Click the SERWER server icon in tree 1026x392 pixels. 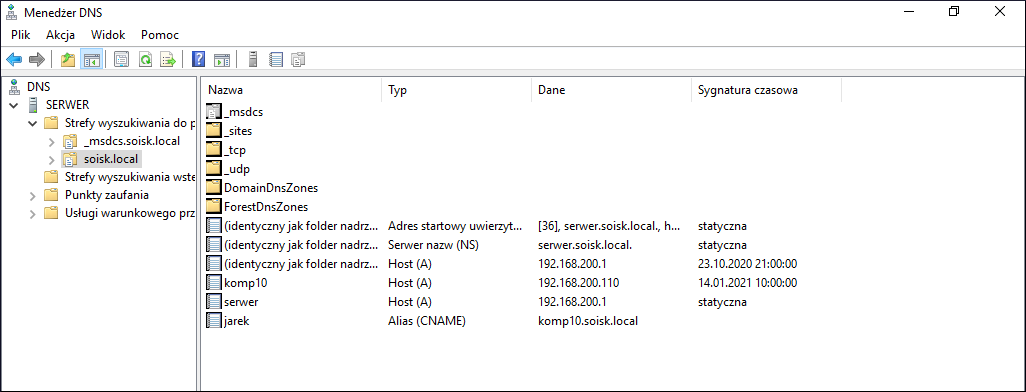pos(33,105)
